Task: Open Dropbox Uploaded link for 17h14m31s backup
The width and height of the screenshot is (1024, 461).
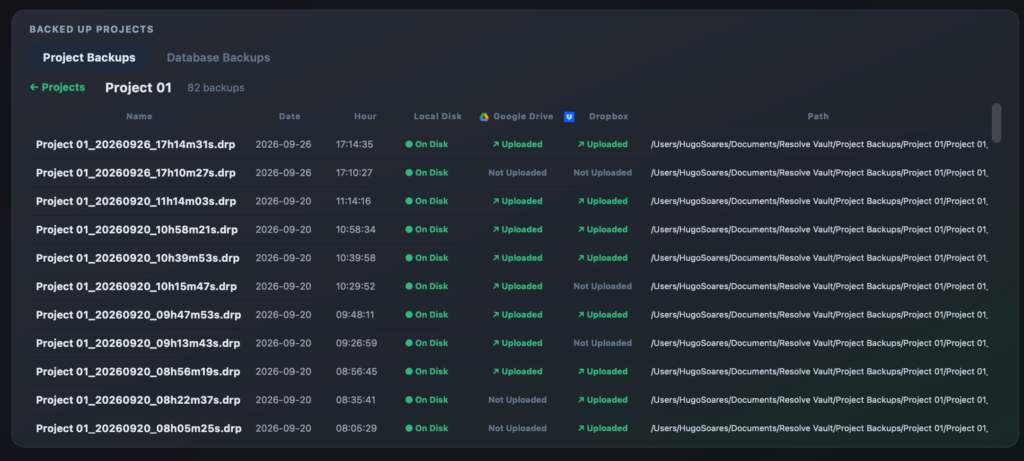Action: (602, 144)
